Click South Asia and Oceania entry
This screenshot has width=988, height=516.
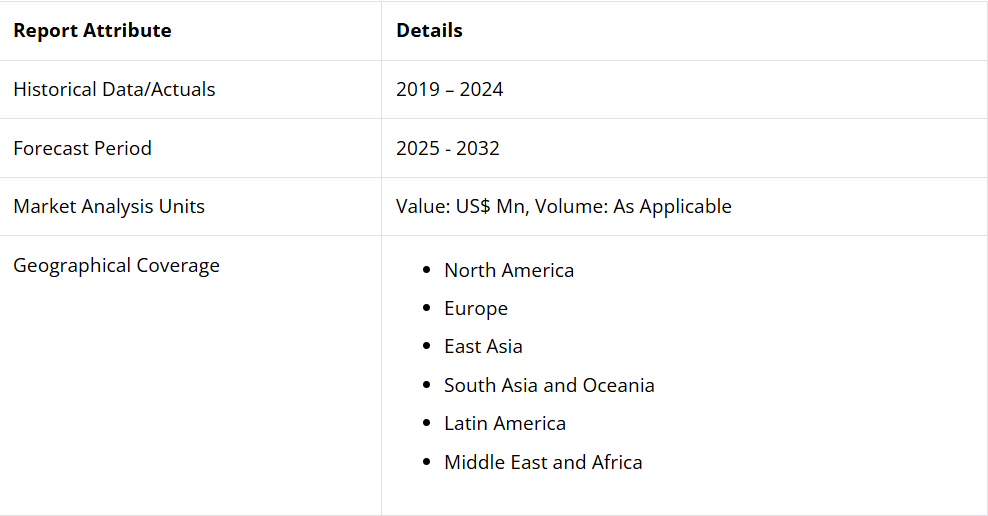[x=549, y=386]
